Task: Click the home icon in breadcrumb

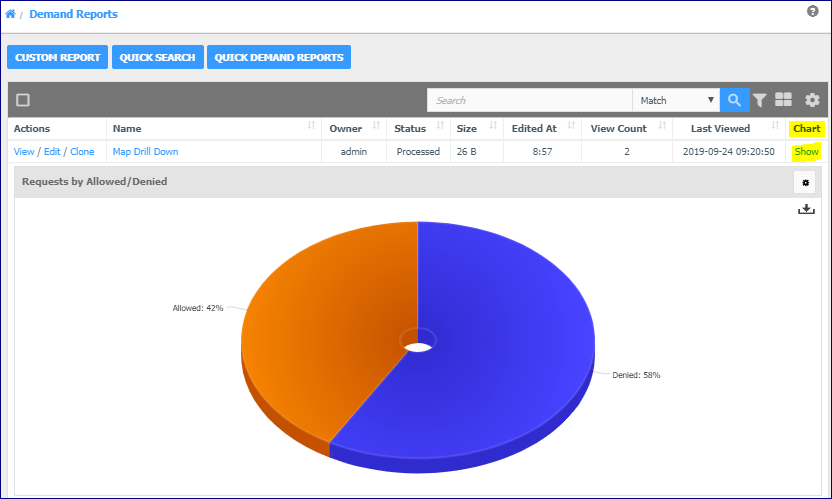Action: pos(10,14)
